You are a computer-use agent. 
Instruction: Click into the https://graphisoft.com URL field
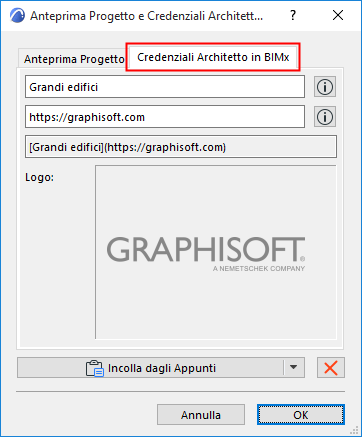tap(165, 117)
